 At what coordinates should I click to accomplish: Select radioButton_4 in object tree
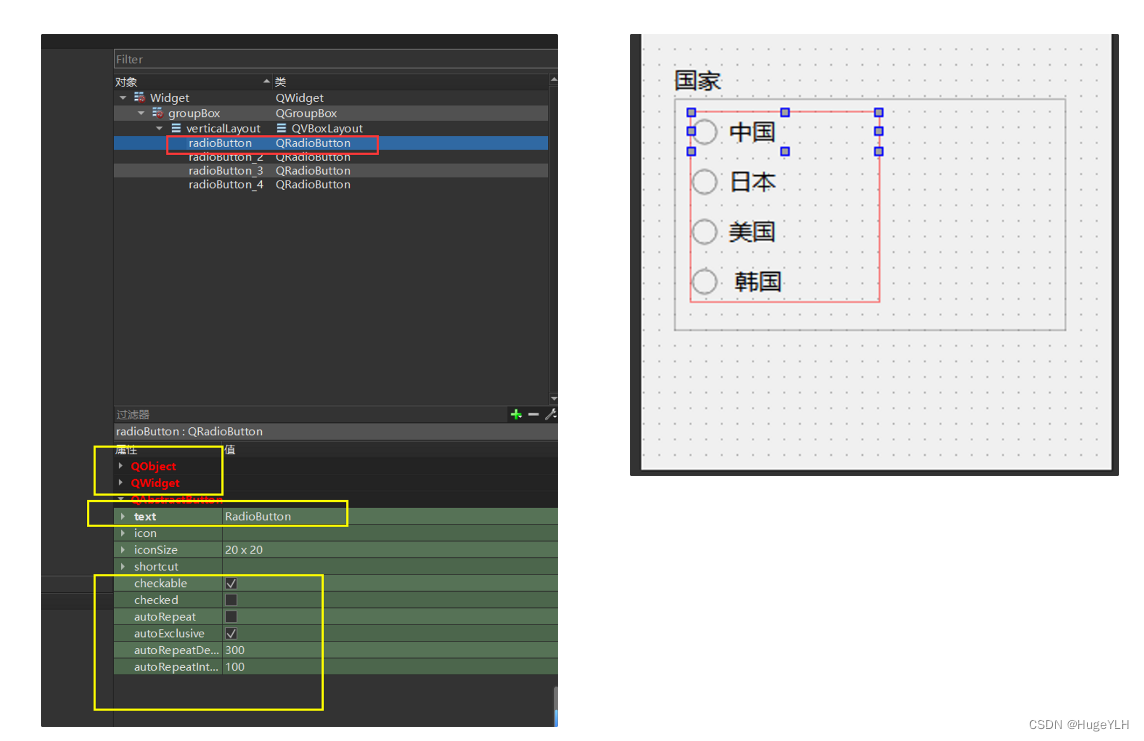click(x=331, y=185)
